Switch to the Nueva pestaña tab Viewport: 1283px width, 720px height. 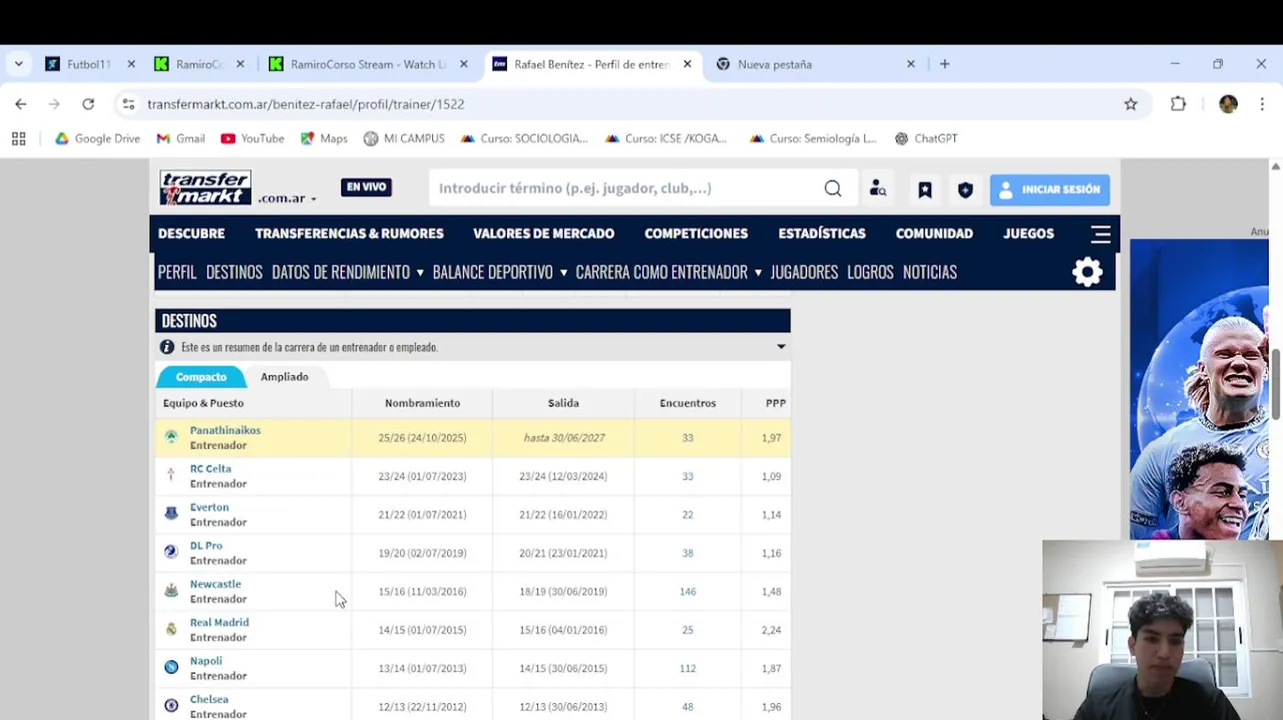tap(815, 64)
